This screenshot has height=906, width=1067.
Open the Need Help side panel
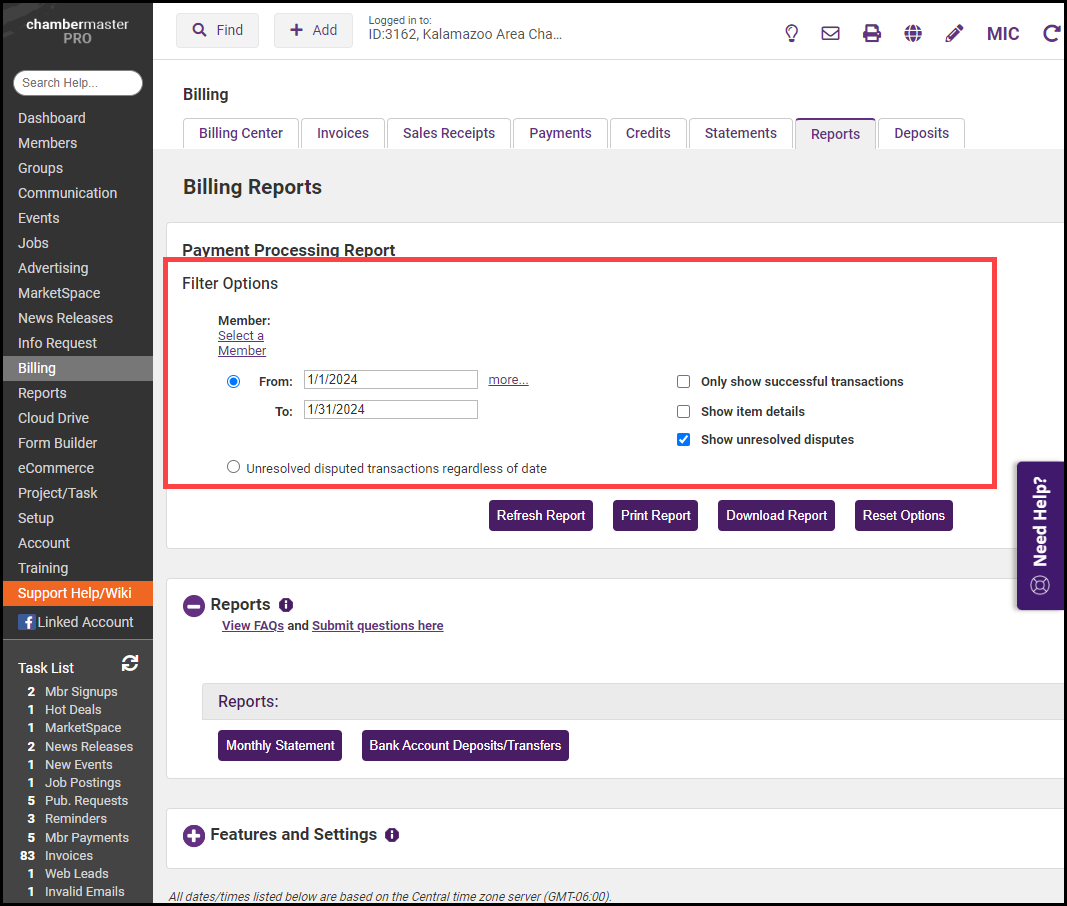click(1040, 535)
